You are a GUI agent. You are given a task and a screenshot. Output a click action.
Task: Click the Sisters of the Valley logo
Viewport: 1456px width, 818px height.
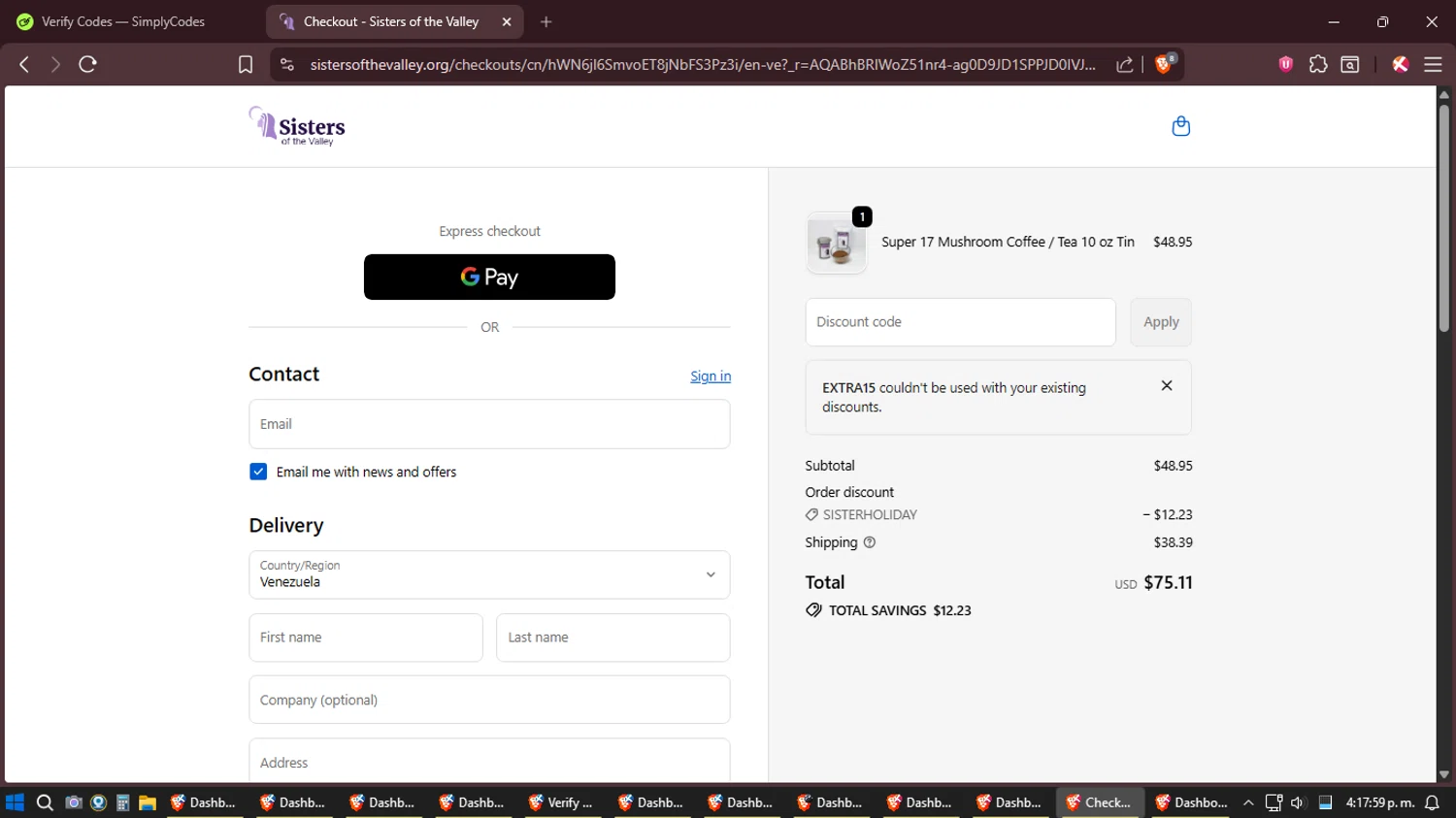tap(297, 126)
